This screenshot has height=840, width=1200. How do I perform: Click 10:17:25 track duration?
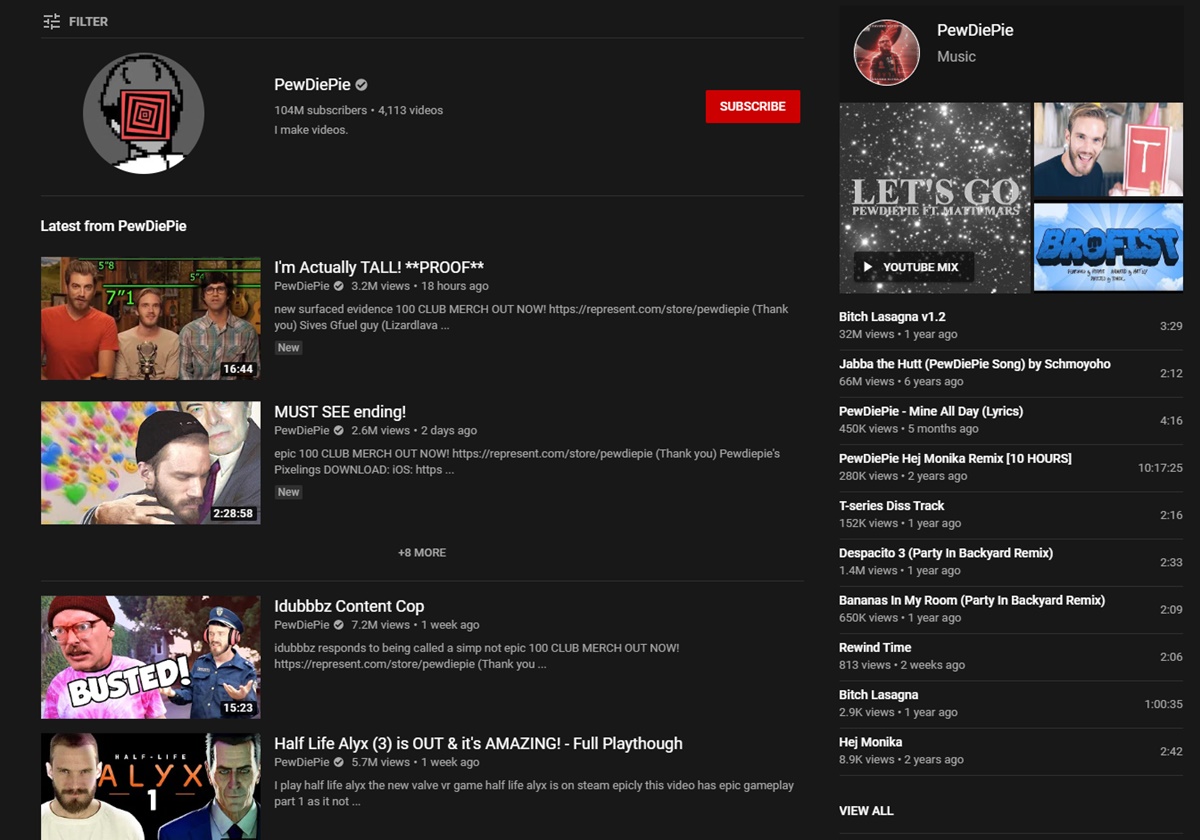coord(1160,468)
